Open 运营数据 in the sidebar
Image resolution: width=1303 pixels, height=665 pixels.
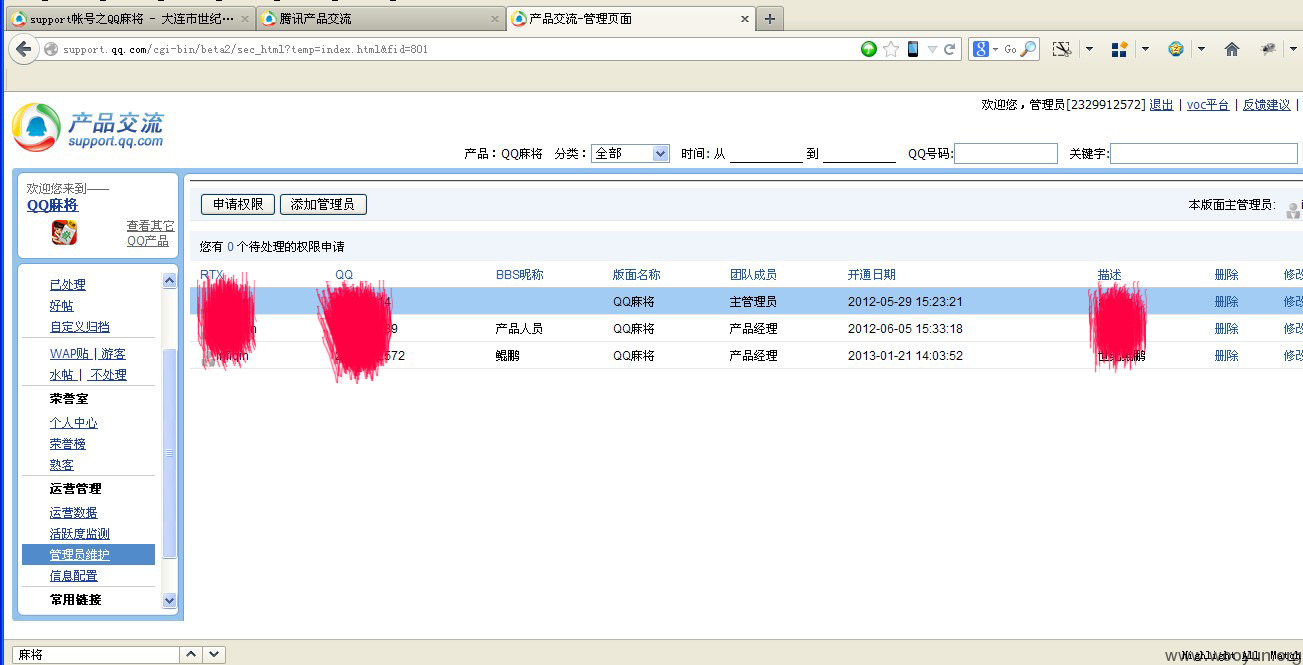click(x=74, y=513)
